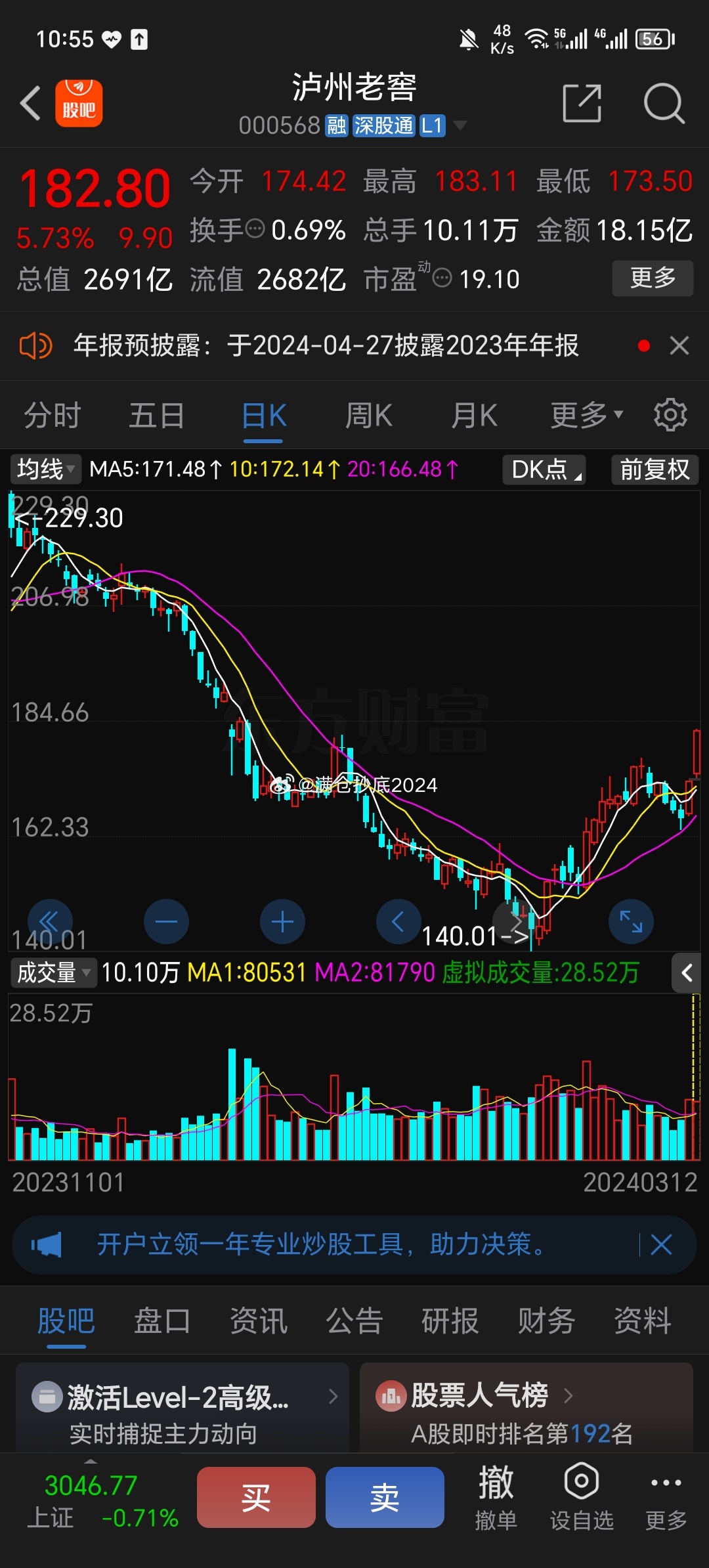Switch to the 月K chart tab
The image size is (709, 1568).
[474, 416]
